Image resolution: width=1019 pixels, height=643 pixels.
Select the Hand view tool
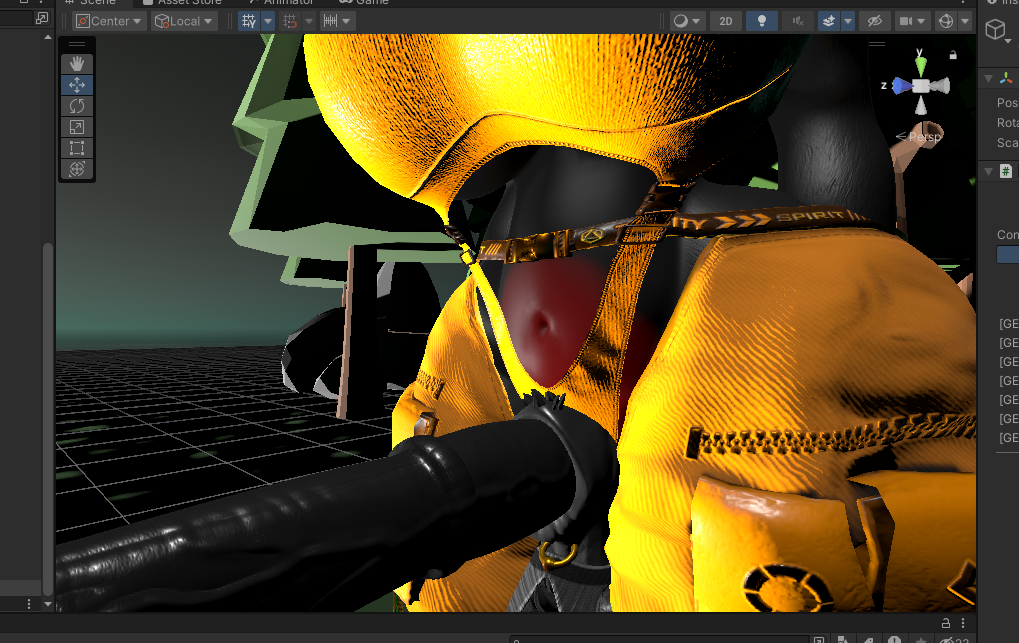tap(77, 64)
